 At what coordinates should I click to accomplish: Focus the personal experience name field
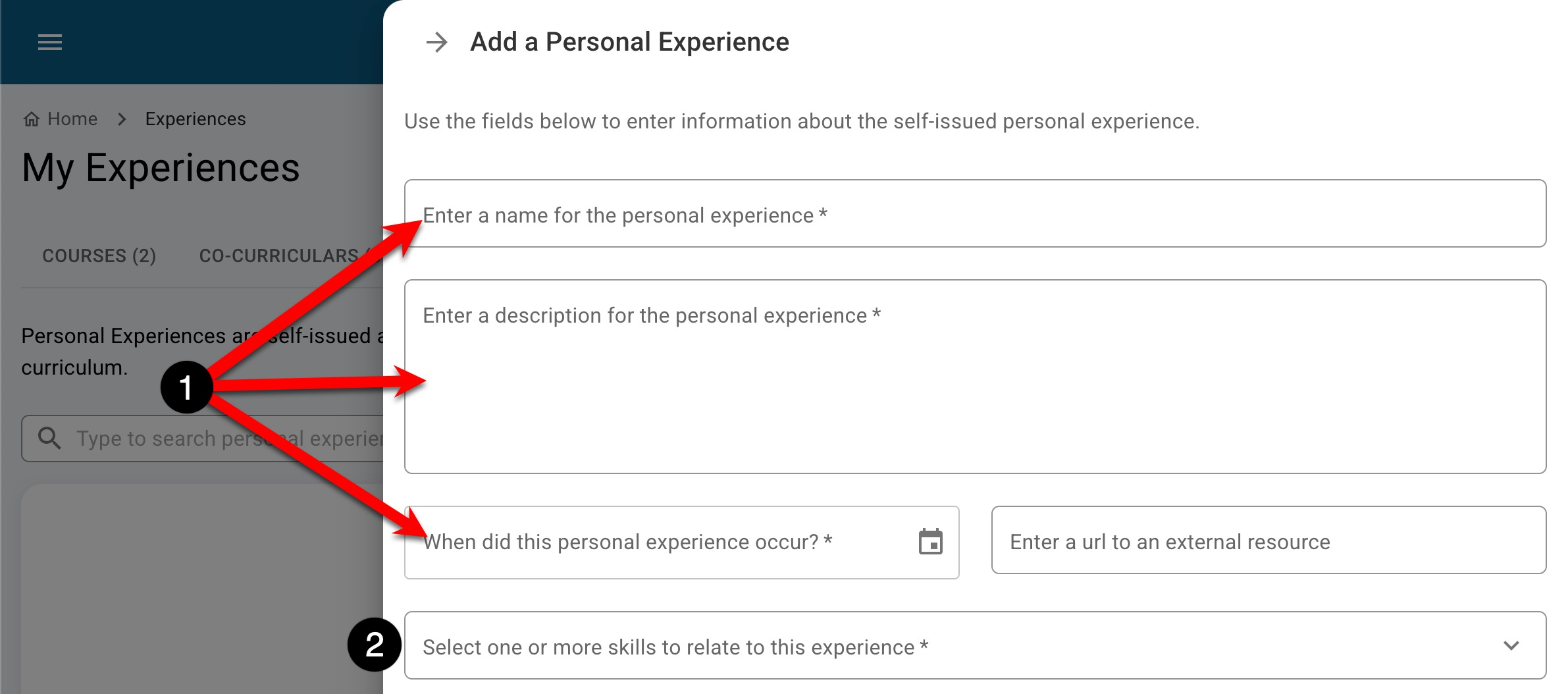tap(974, 214)
